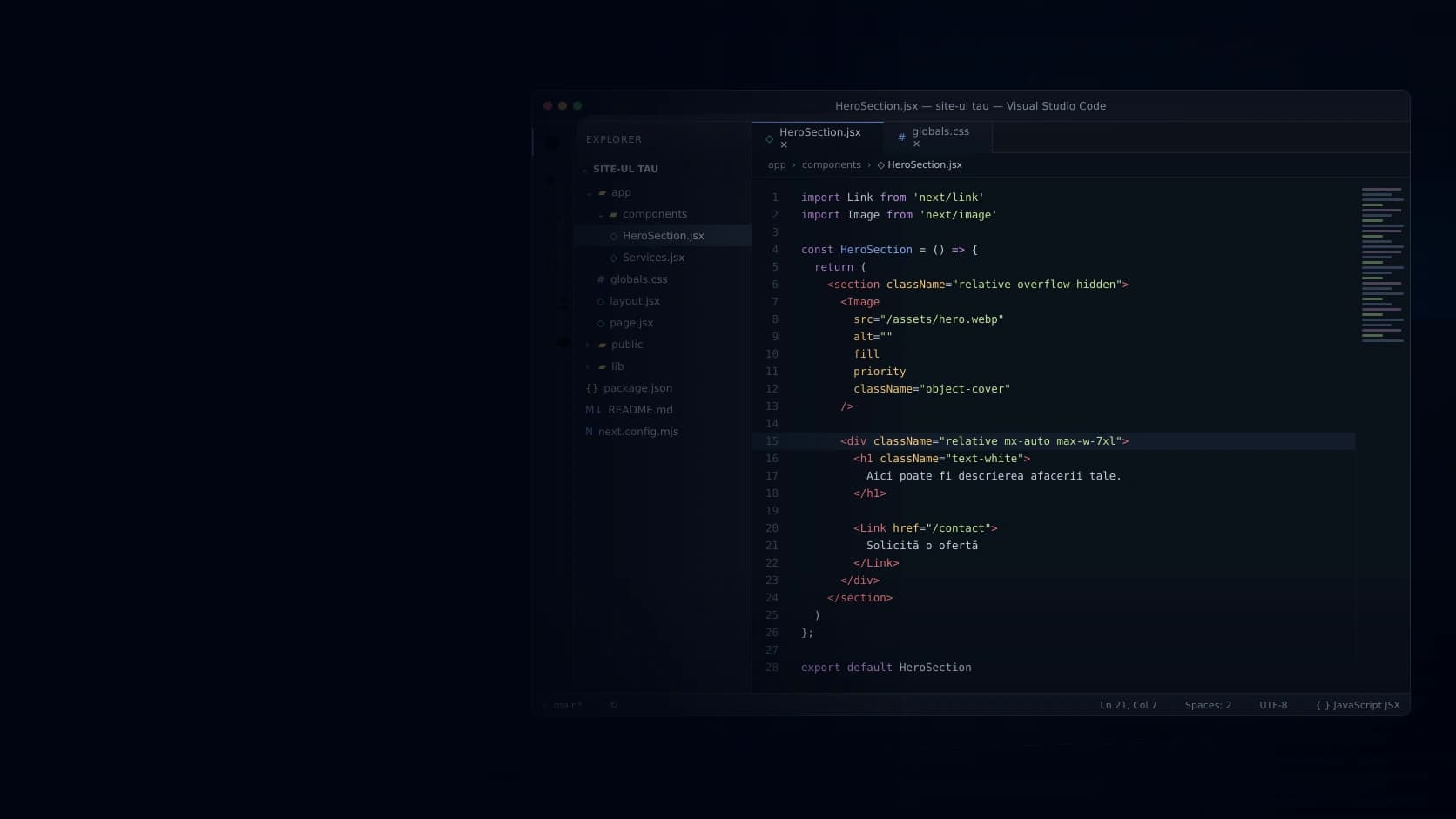Click the icon beside page.jsx
The height and width of the screenshot is (819, 1456).
600,323
